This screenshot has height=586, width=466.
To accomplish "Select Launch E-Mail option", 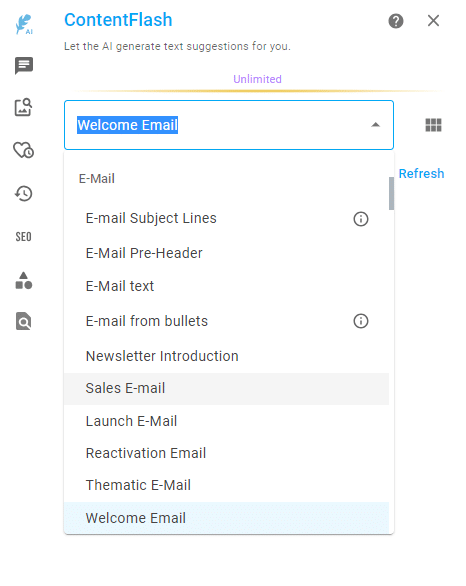I will click(226, 421).
